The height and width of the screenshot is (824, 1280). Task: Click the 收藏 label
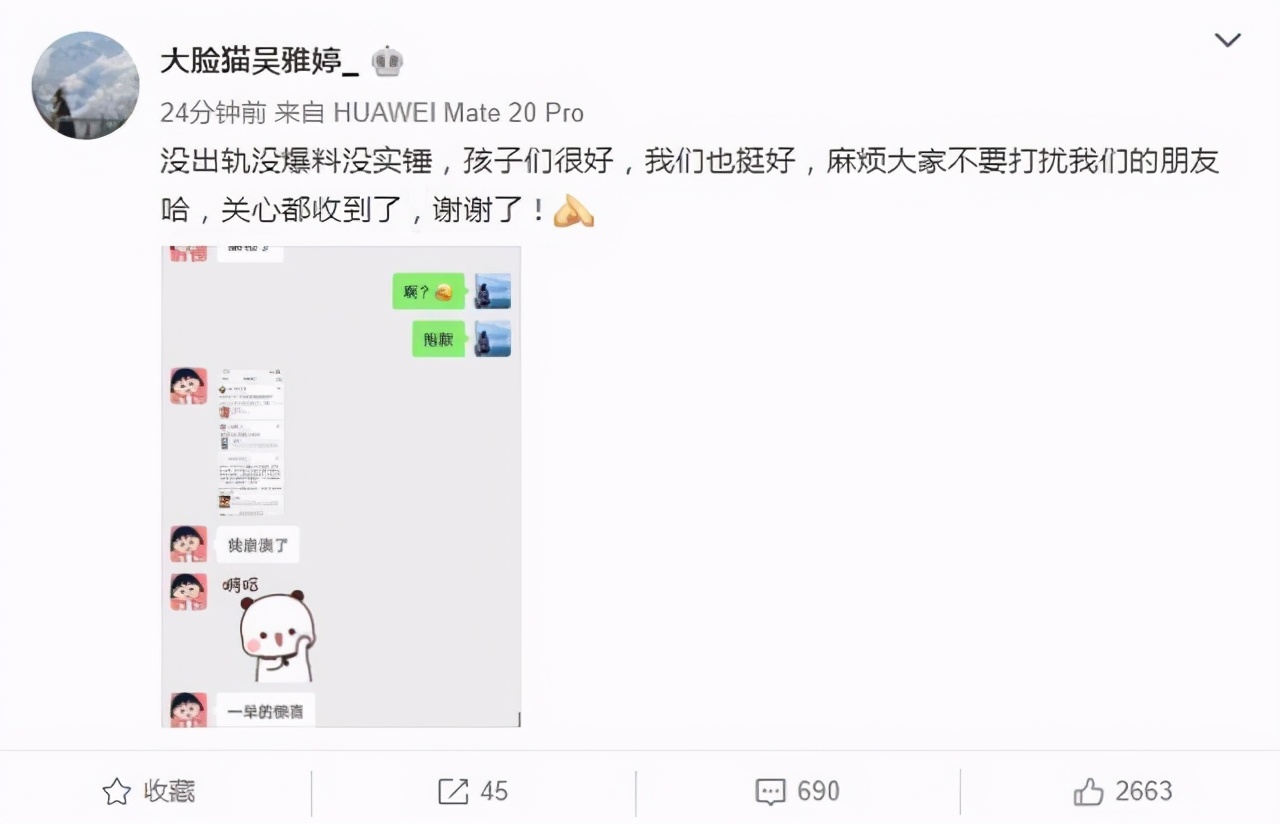[x=169, y=792]
